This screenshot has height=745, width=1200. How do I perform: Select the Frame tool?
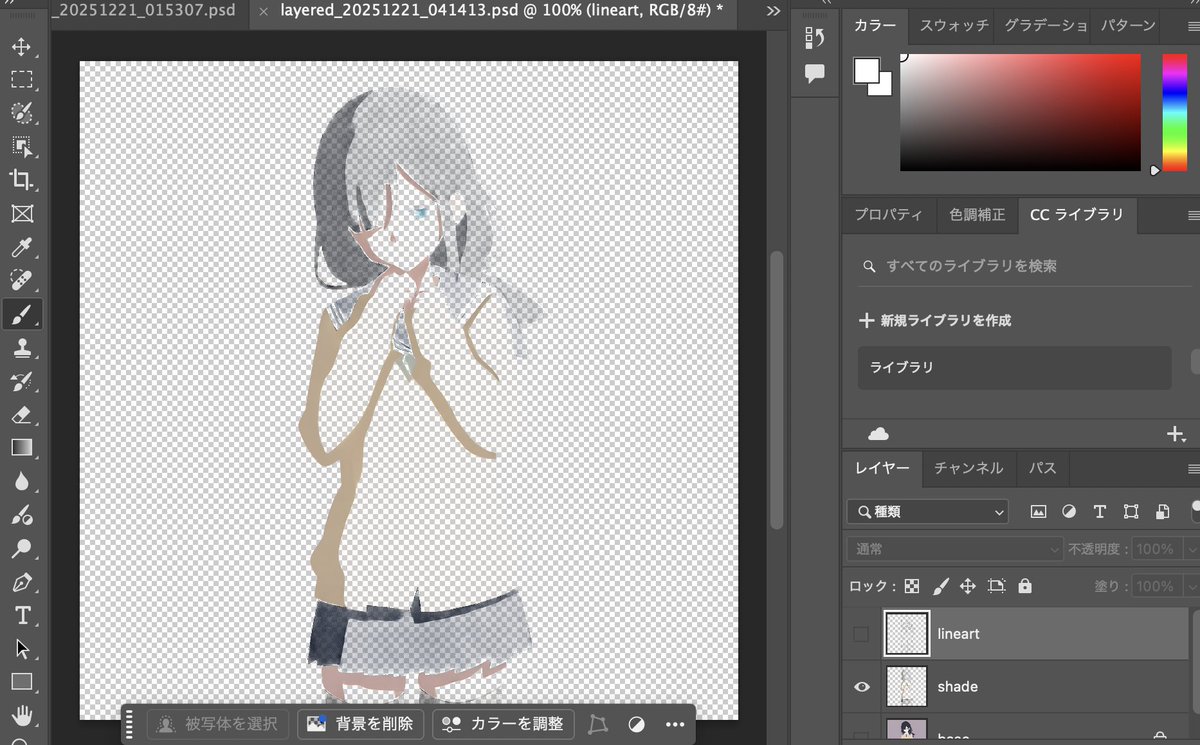pos(21,213)
